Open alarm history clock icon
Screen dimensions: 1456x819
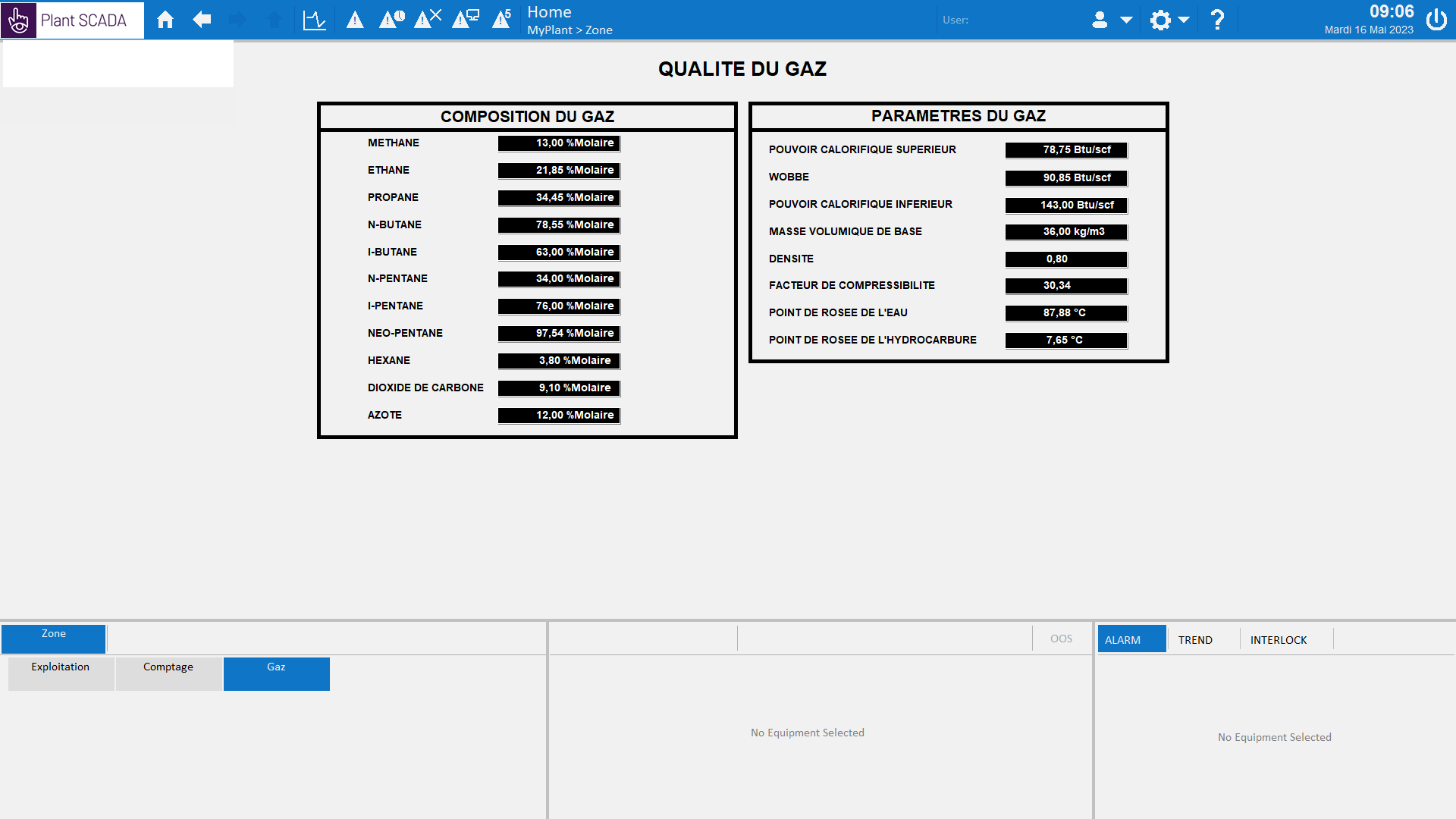(x=391, y=20)
